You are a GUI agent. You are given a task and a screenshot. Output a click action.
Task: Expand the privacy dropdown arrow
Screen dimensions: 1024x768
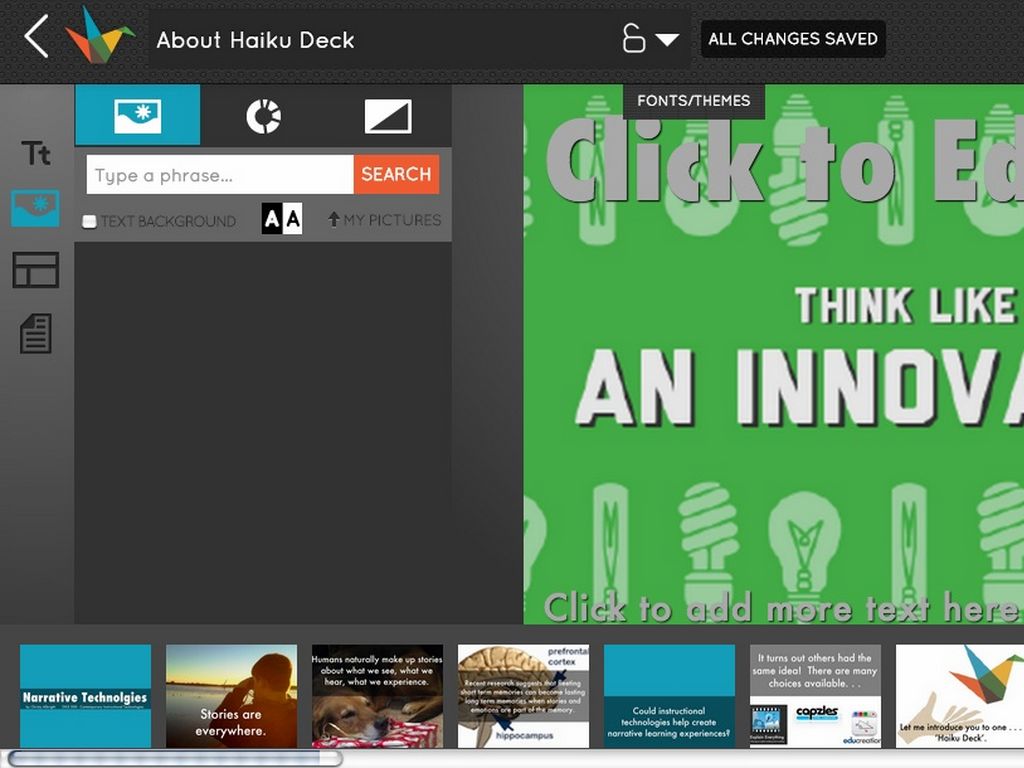(667, 40)
